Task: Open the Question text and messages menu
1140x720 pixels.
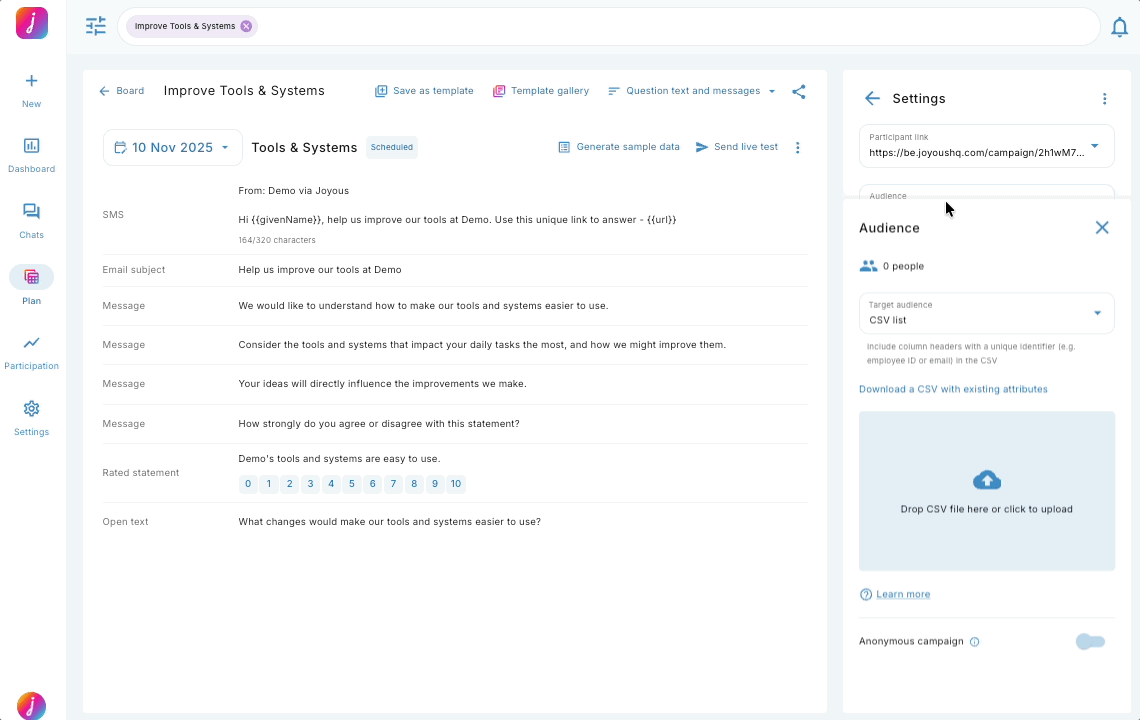Action: tap(691, 90)
